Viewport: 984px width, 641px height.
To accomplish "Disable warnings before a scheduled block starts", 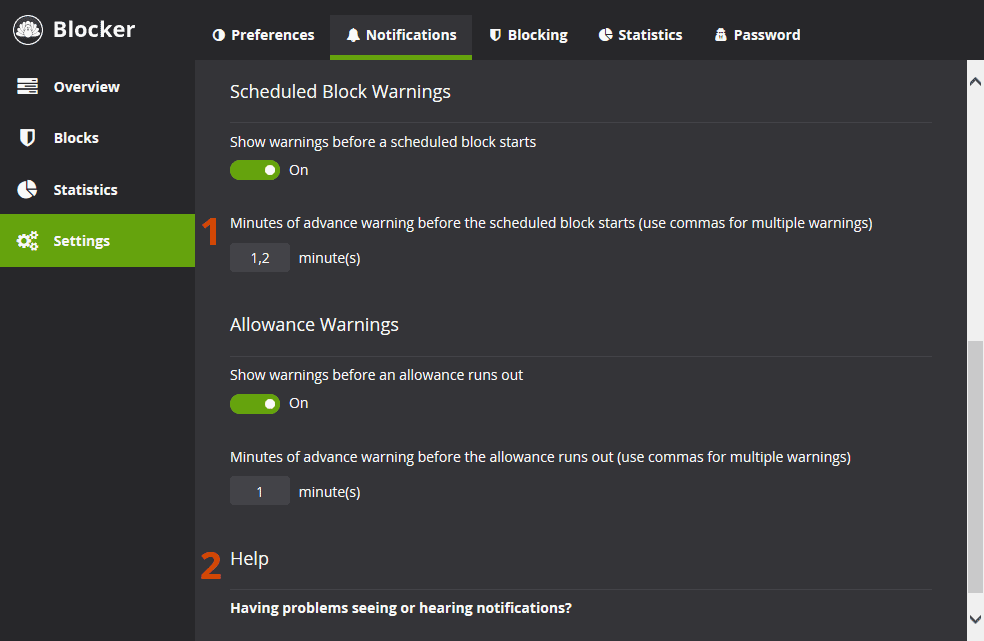I will point(255,170).
